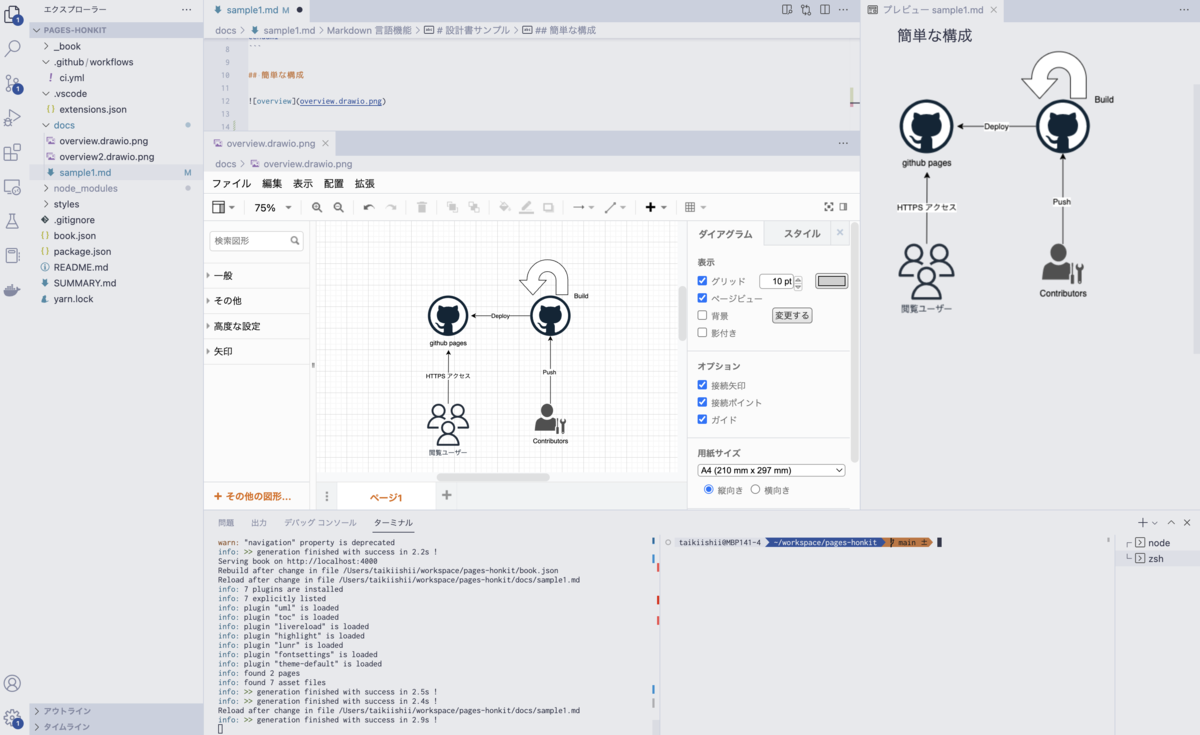This screenshot has height=735, width=1200.
Task: Open the view layout dropdown in toolbar
Action: pyautogui.click(x=224, y=207)
